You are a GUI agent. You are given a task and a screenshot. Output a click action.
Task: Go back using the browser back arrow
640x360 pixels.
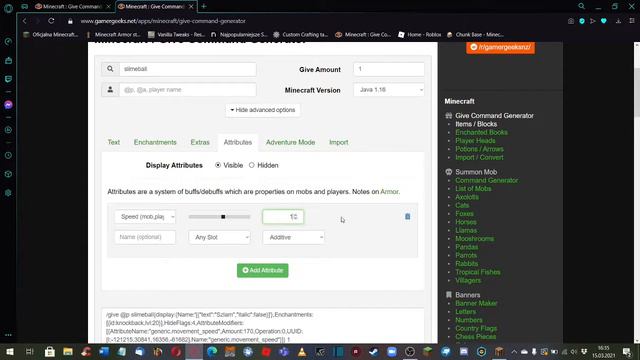[24, 21]
